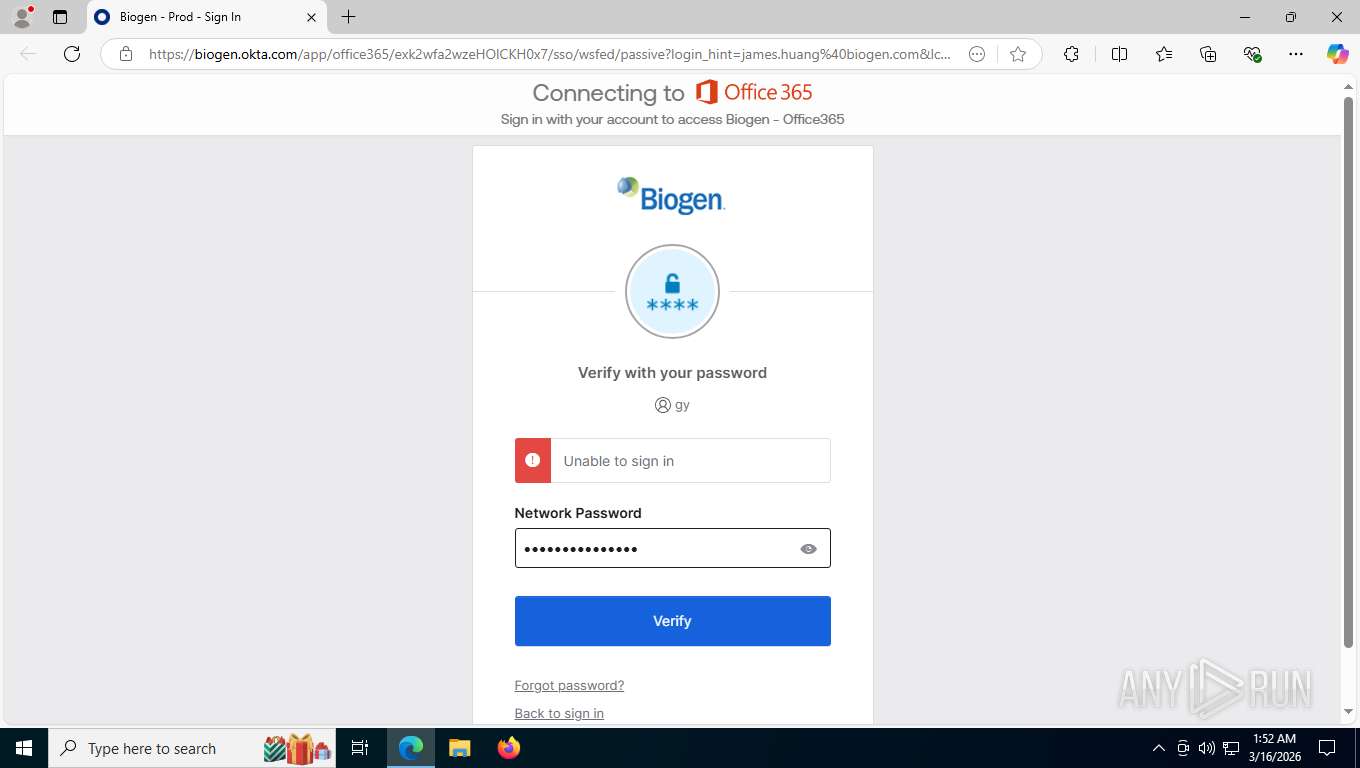
Task: Open the Copilot sidebar icon
Action: (x=1337, y=54)
